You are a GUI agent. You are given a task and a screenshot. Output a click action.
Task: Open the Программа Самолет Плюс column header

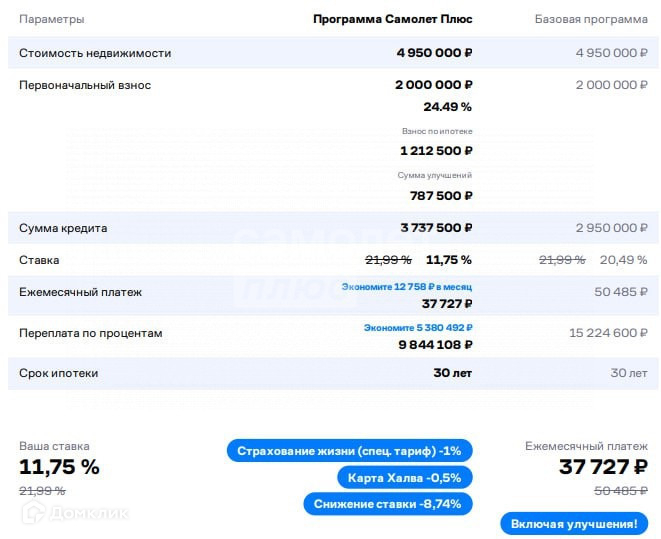coord(392,19)
